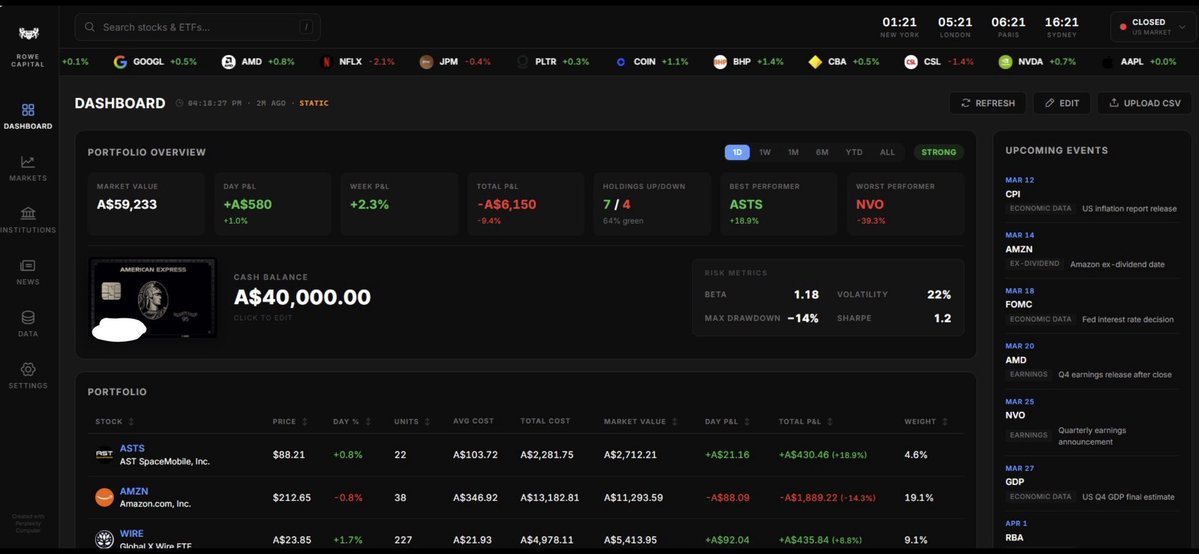1199x554 pixels.
Task: Open the AMZN ticker link
Action: (x=134, y=491)
